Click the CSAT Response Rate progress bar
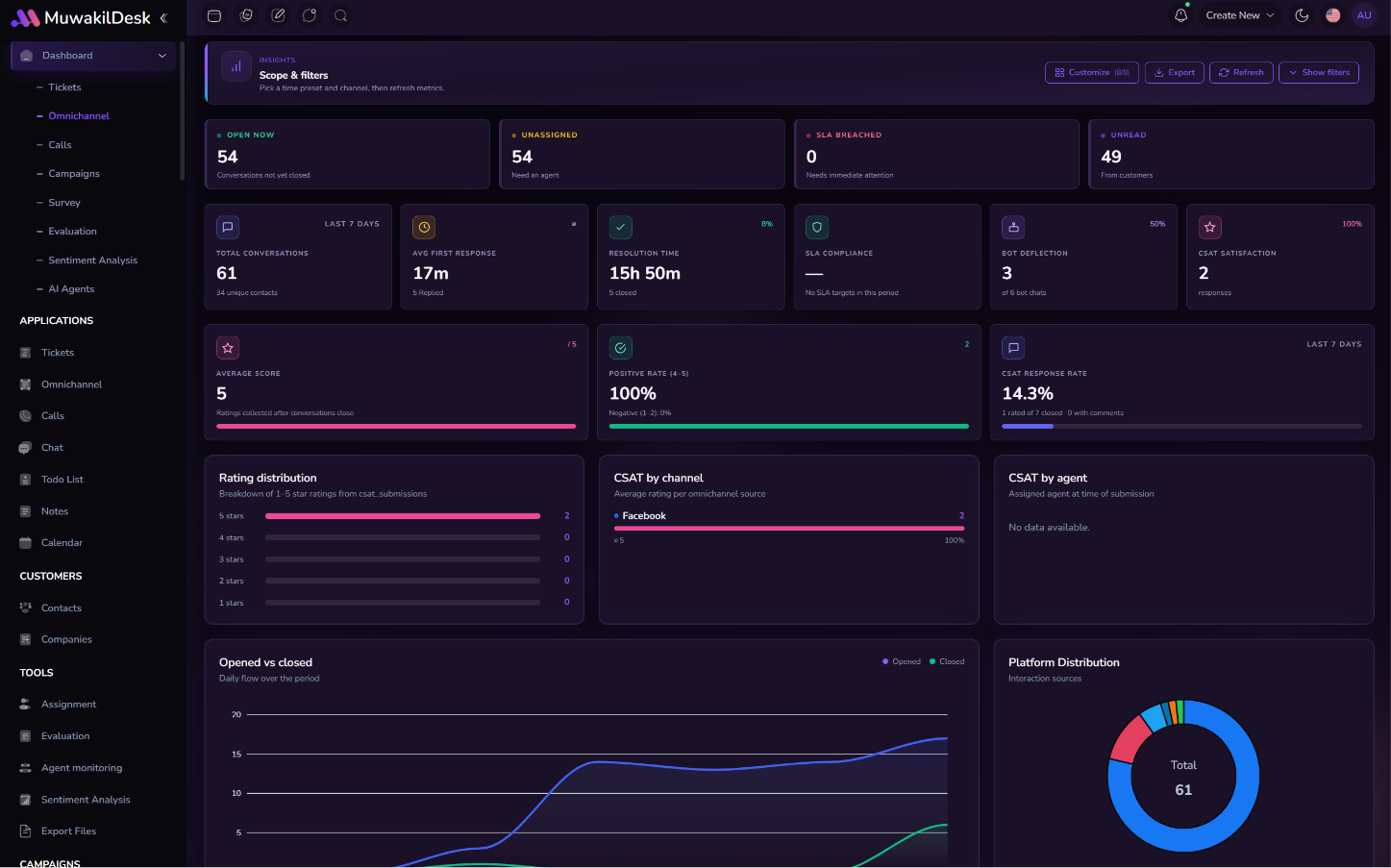The width and height of the screenshot is (1391, 868). [1181, 426]
